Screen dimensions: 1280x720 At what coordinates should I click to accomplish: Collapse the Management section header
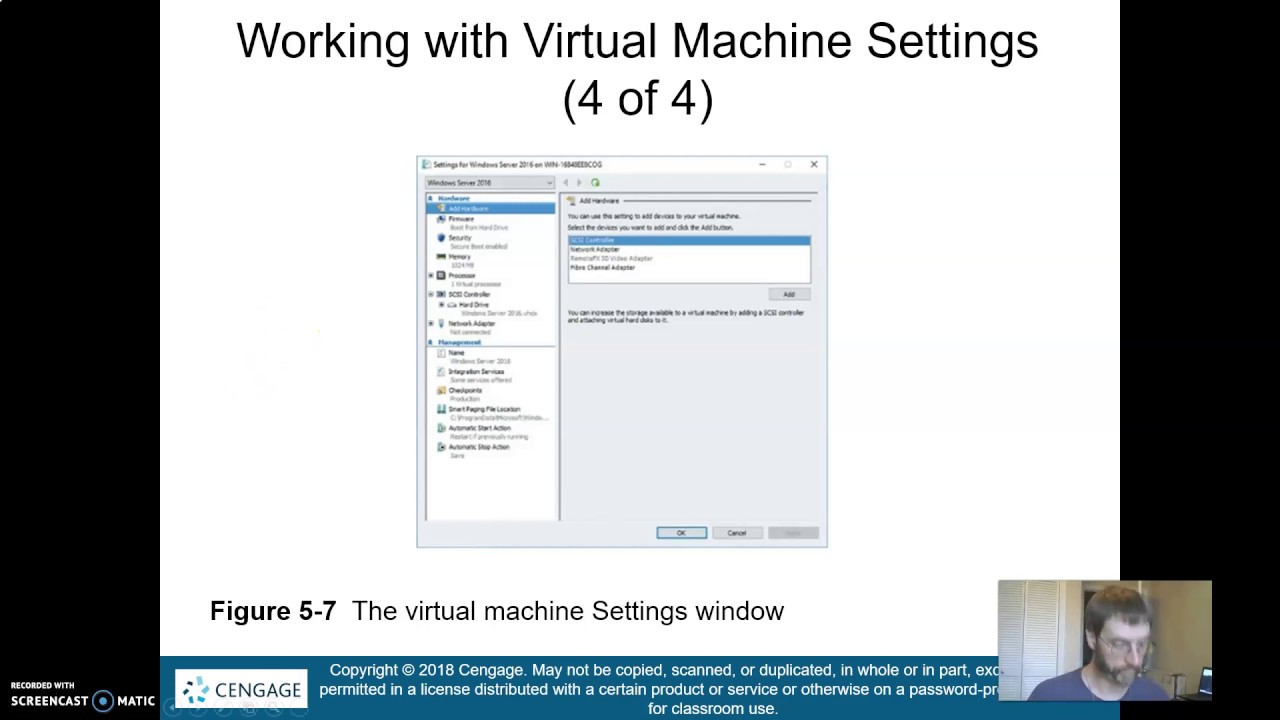coord(431,342)
